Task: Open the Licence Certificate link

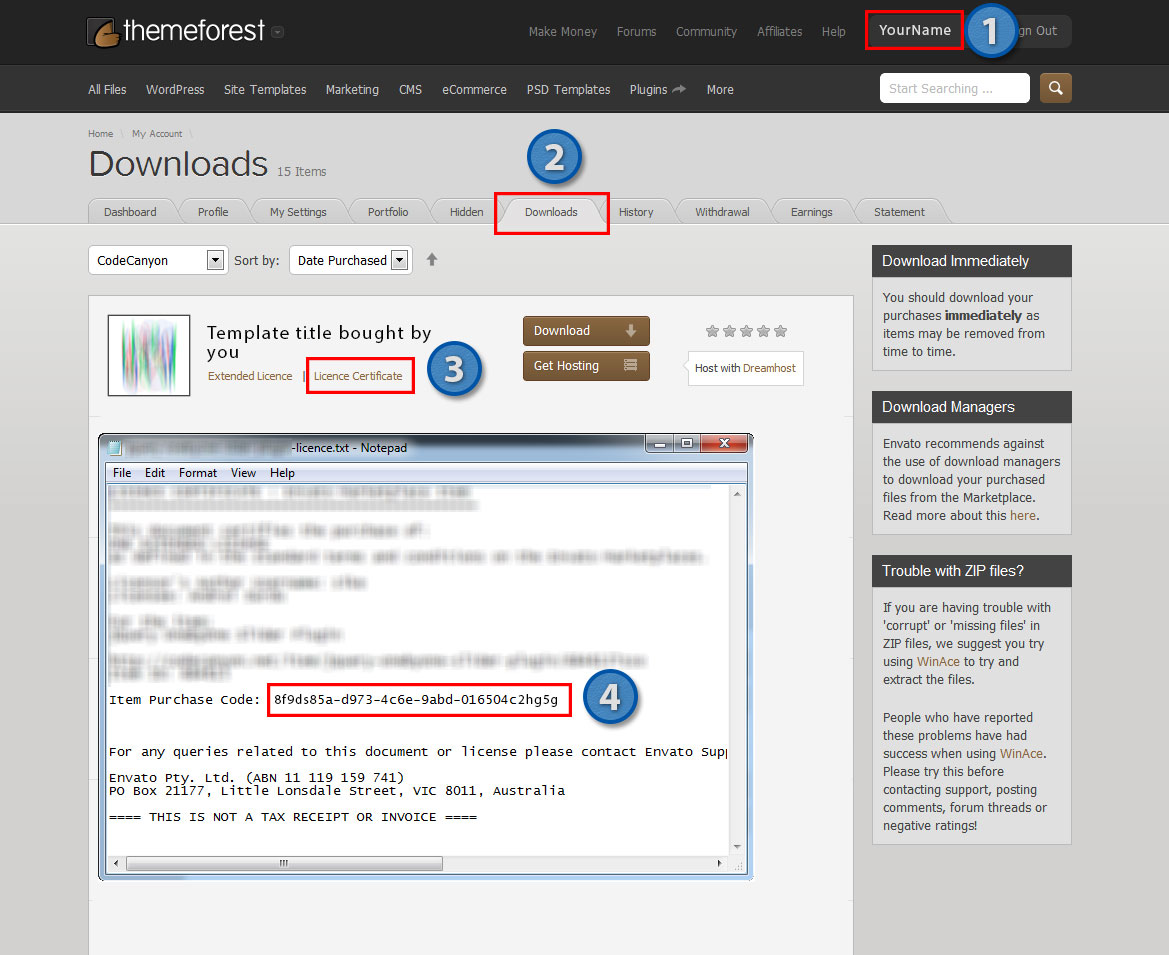Action: 358,376
